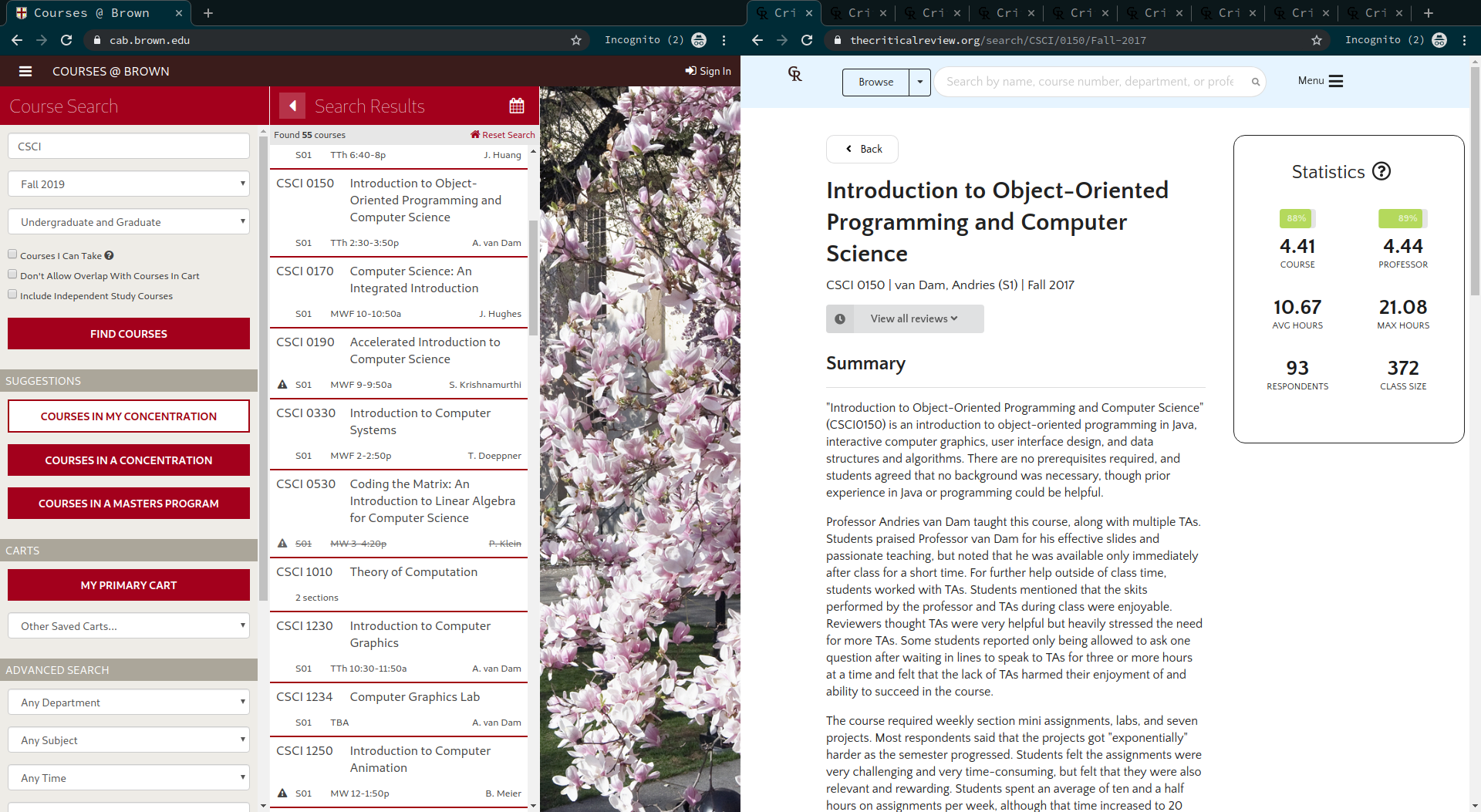The height and width of the screenshot is (812, 1481).
Task: Open the Undergraduate and Graduate dropdown
Action: pos(129,222)
